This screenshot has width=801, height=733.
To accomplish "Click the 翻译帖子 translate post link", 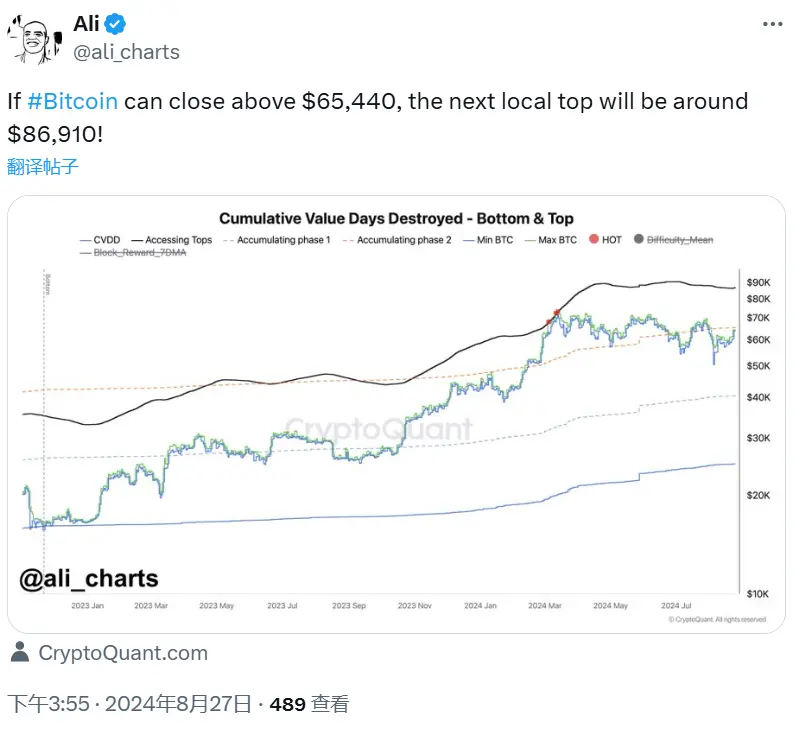I will [x=43, y=167].
